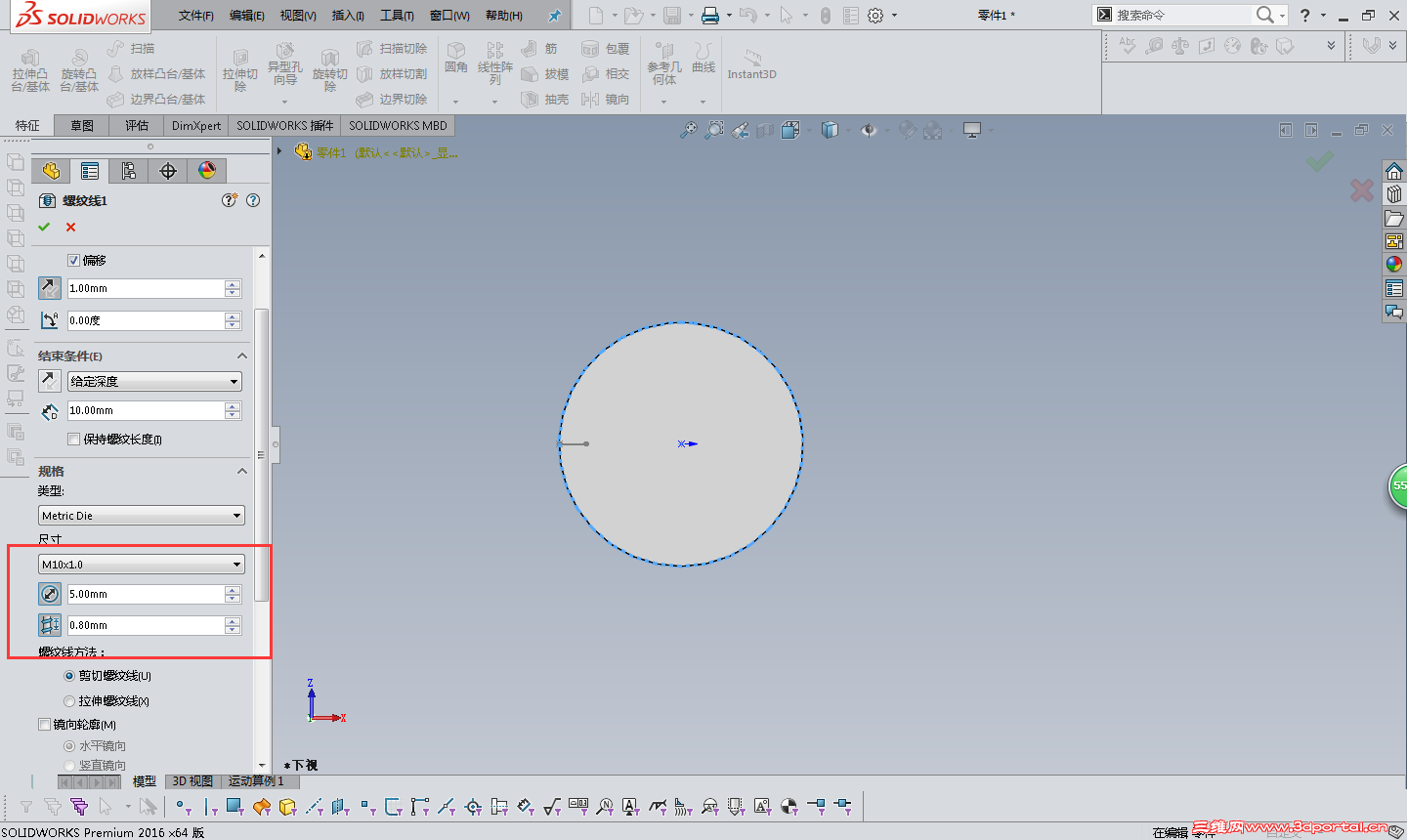Open the 异型孔向导 hole wizard
The height and width of the screenshot is (840, 1407).
tap(284, 64)
